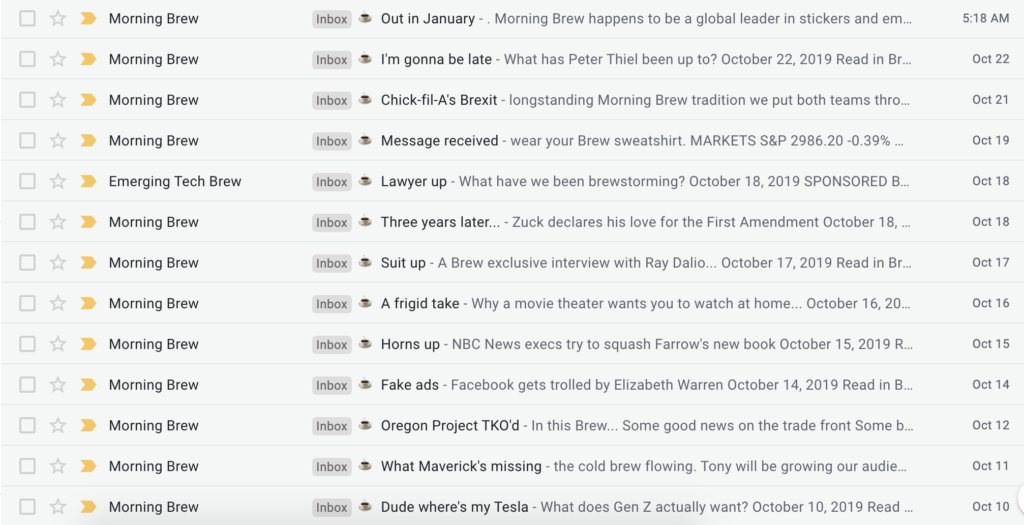
Task: Click importance marker on 'Message received' row
Action: tap(88, 140)
